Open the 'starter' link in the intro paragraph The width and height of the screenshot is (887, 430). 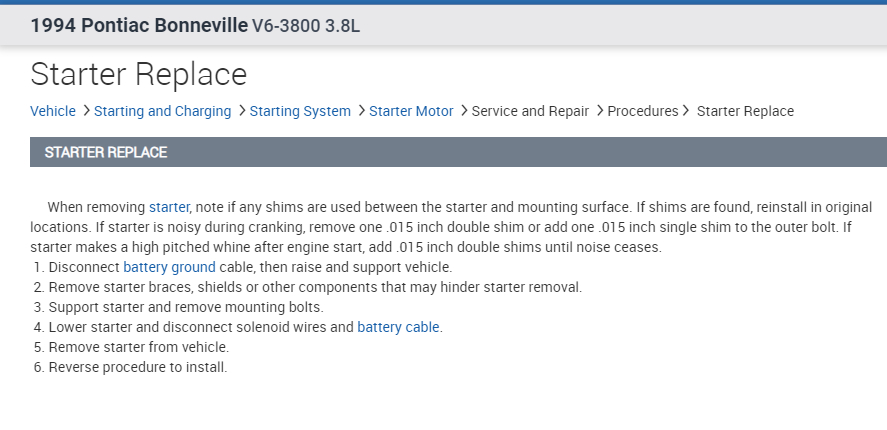pos(169,207)
